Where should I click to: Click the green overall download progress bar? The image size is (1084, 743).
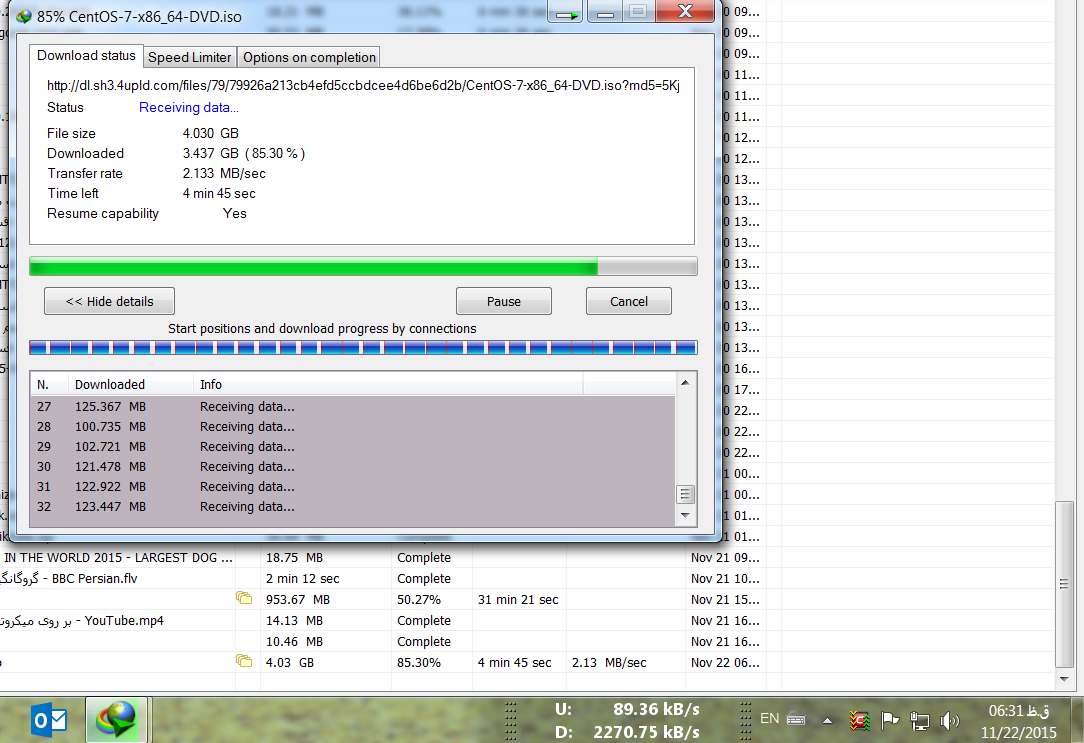coord(363,266)
